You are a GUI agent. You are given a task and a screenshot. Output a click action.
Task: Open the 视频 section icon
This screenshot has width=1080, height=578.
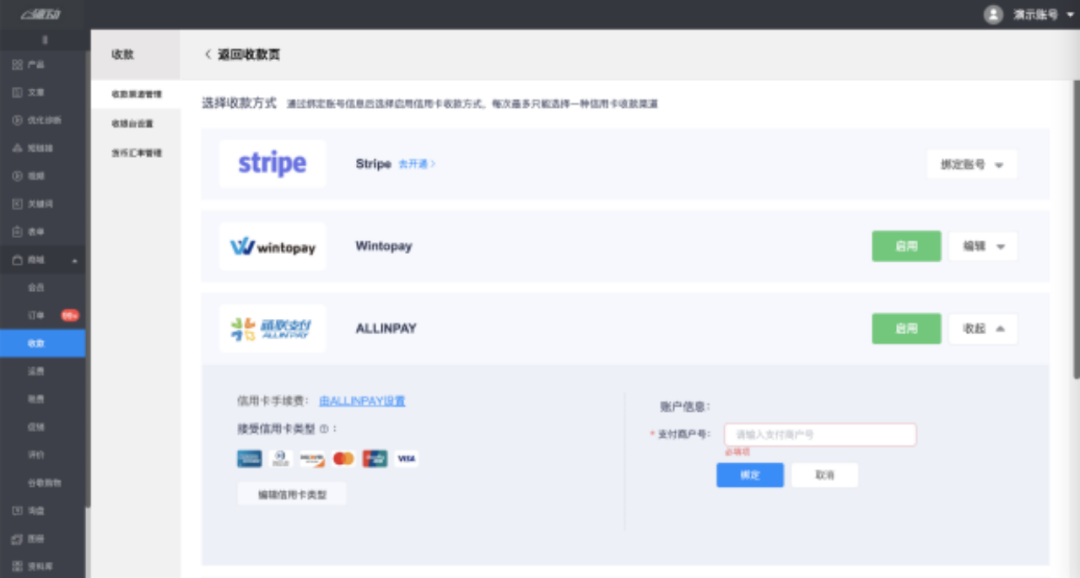tap(17, 176)
